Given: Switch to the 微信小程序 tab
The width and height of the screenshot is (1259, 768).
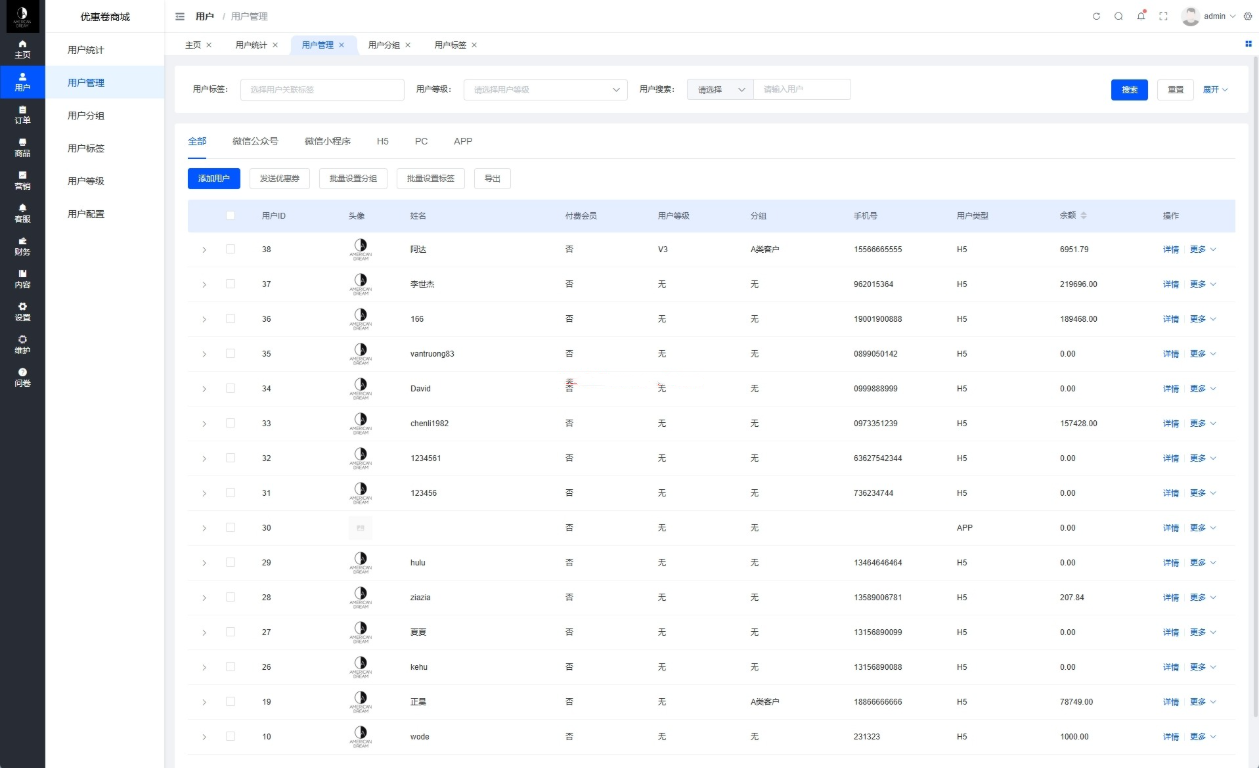Looking at the screenshot, I should tap(327, 141).
